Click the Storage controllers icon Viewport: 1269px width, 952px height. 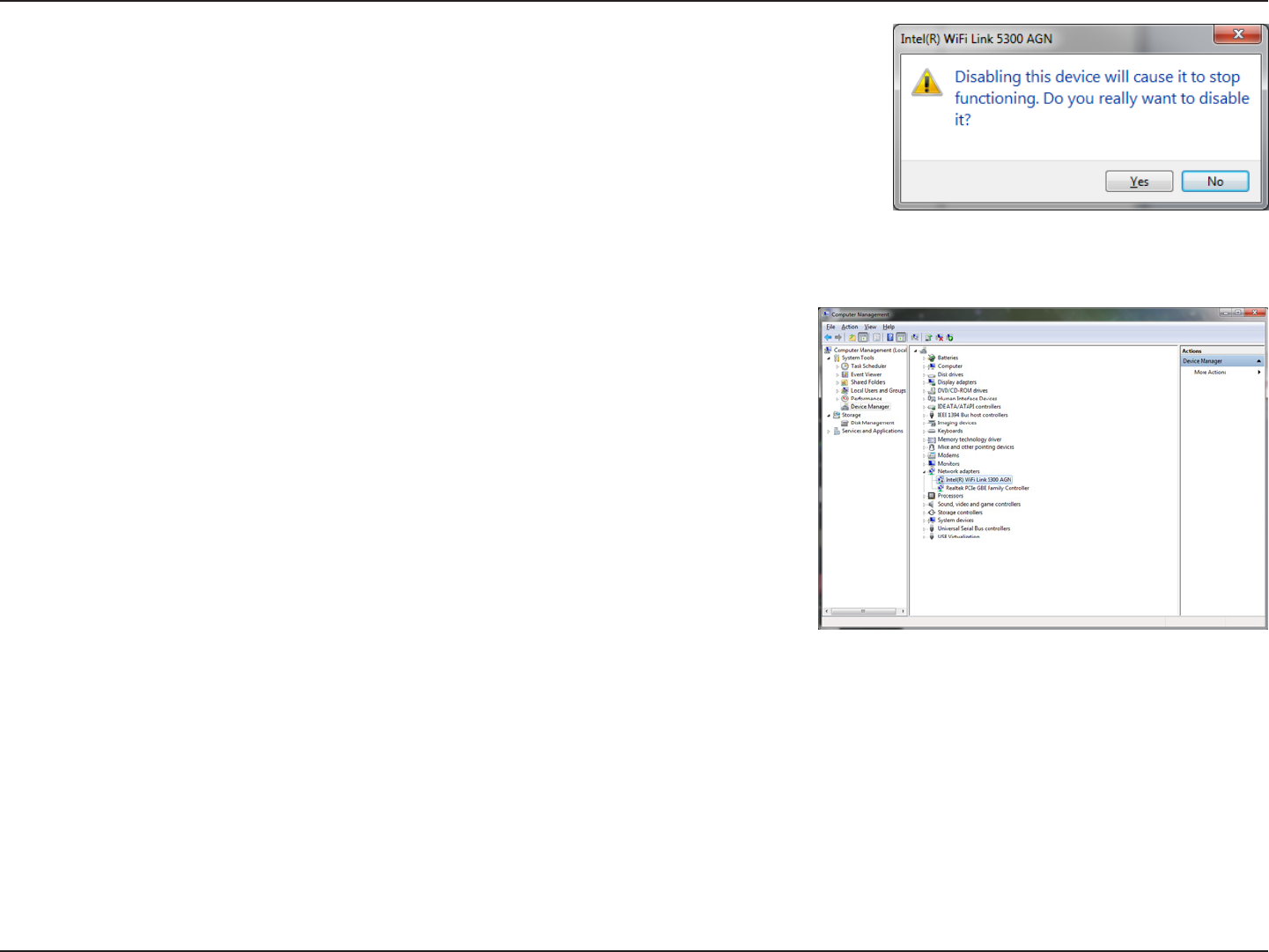tap(932, 513)
